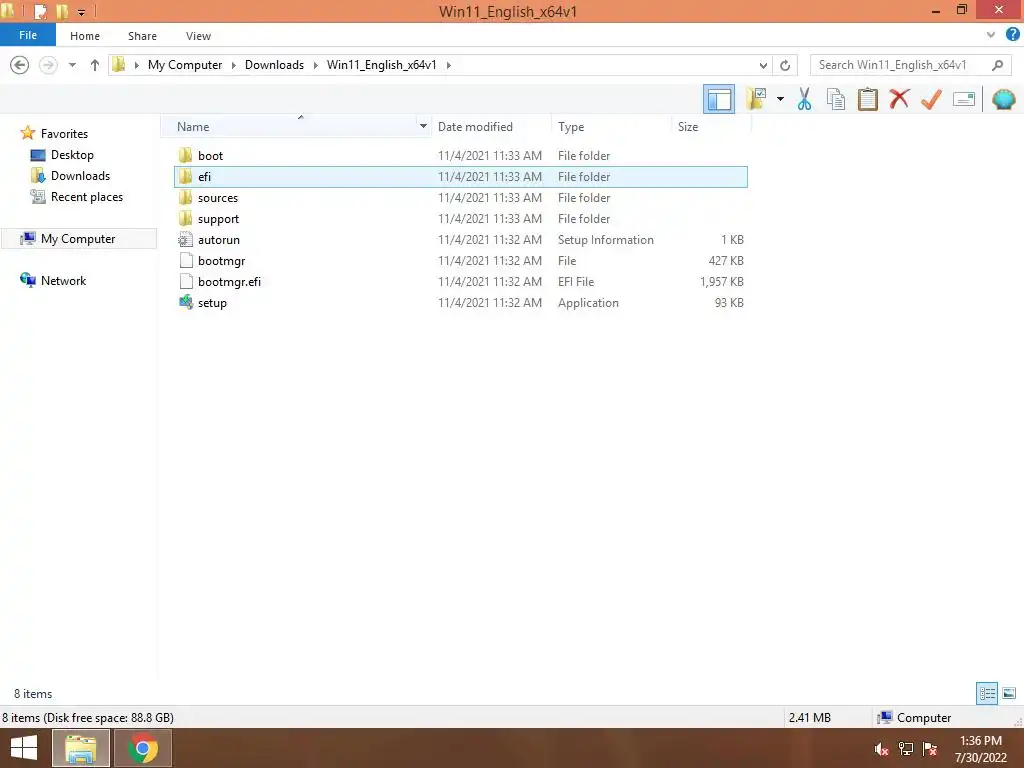The image size is (1024, 768).
Task: Open the Customize Quick Access Toolbar dropdown
Action: (82, 12)
